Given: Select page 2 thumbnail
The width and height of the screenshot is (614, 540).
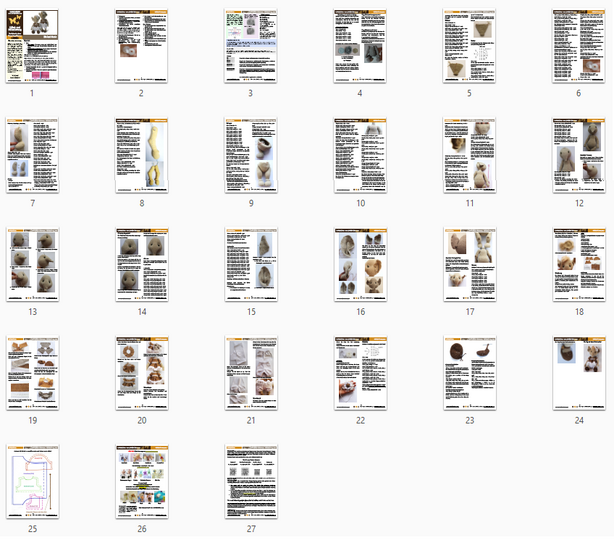Looking at the screenshot, I should click(x=141, y=45).
